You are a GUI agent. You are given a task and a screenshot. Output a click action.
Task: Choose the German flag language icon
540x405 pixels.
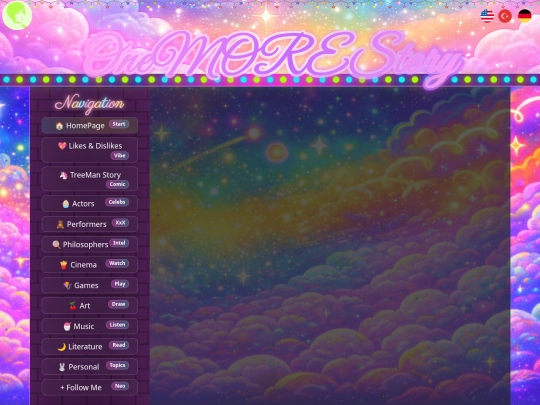(525, 16)
